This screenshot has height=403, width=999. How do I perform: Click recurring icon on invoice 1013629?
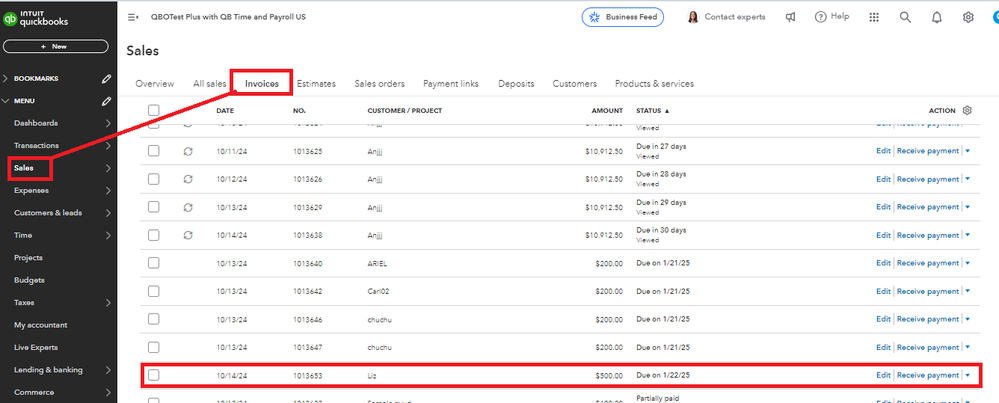click(188, 208)
